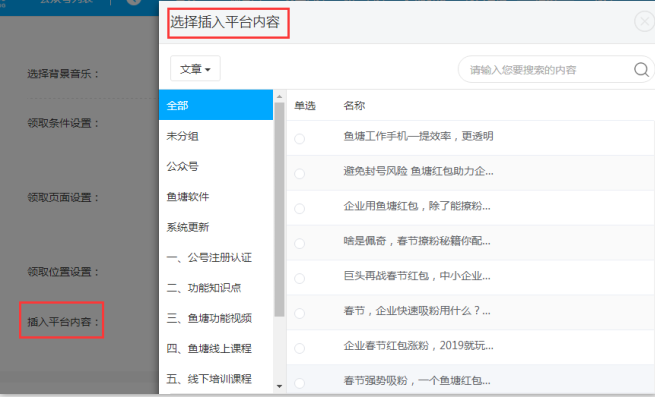655x397 pixels.
Task: Click 领取条件设置 label in background page
Action: (x=63, y=123)
